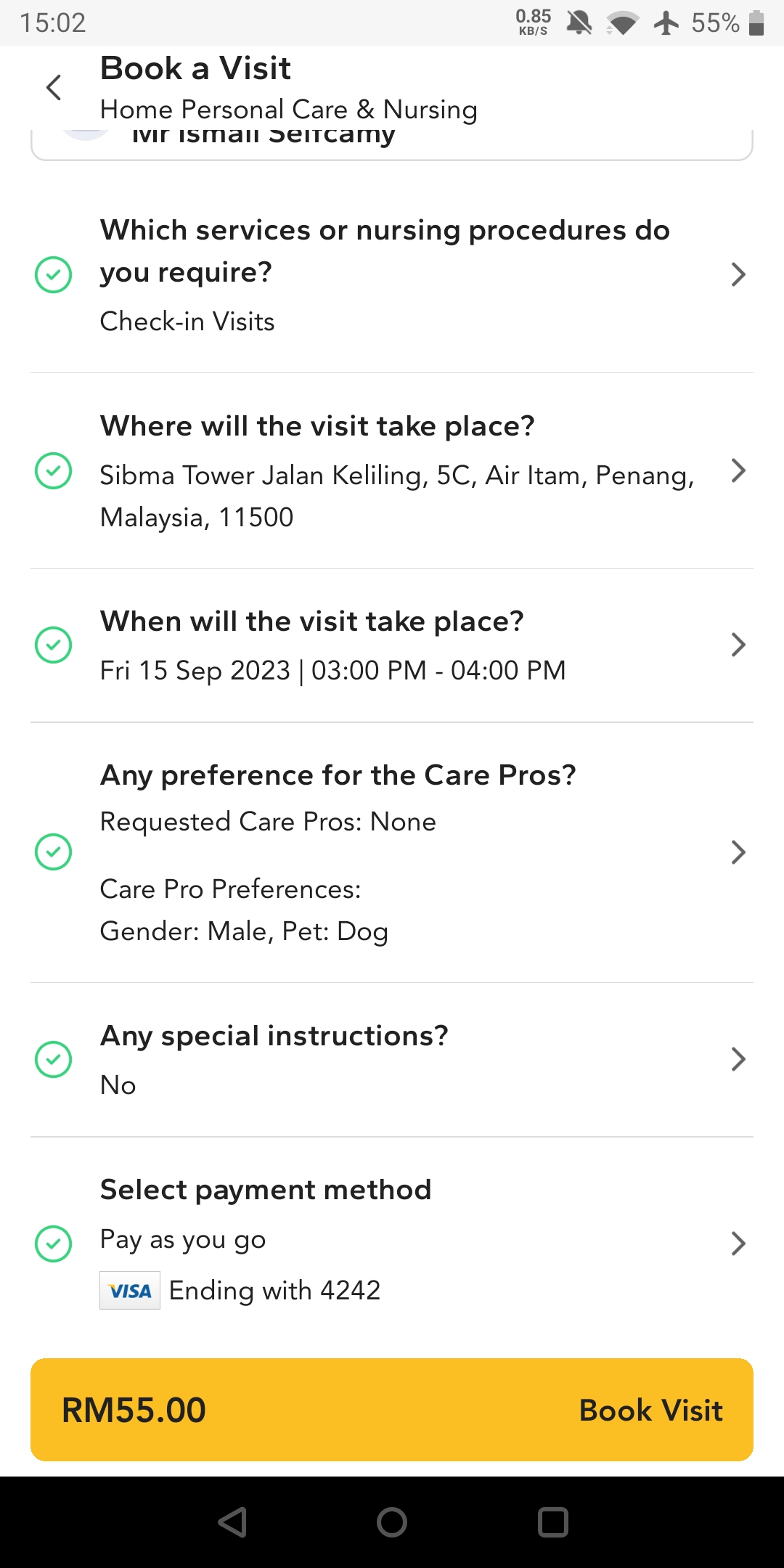Tap green checkmark beside payment method
This screenshot has height=1568, width=784.
coord(54,1244)
